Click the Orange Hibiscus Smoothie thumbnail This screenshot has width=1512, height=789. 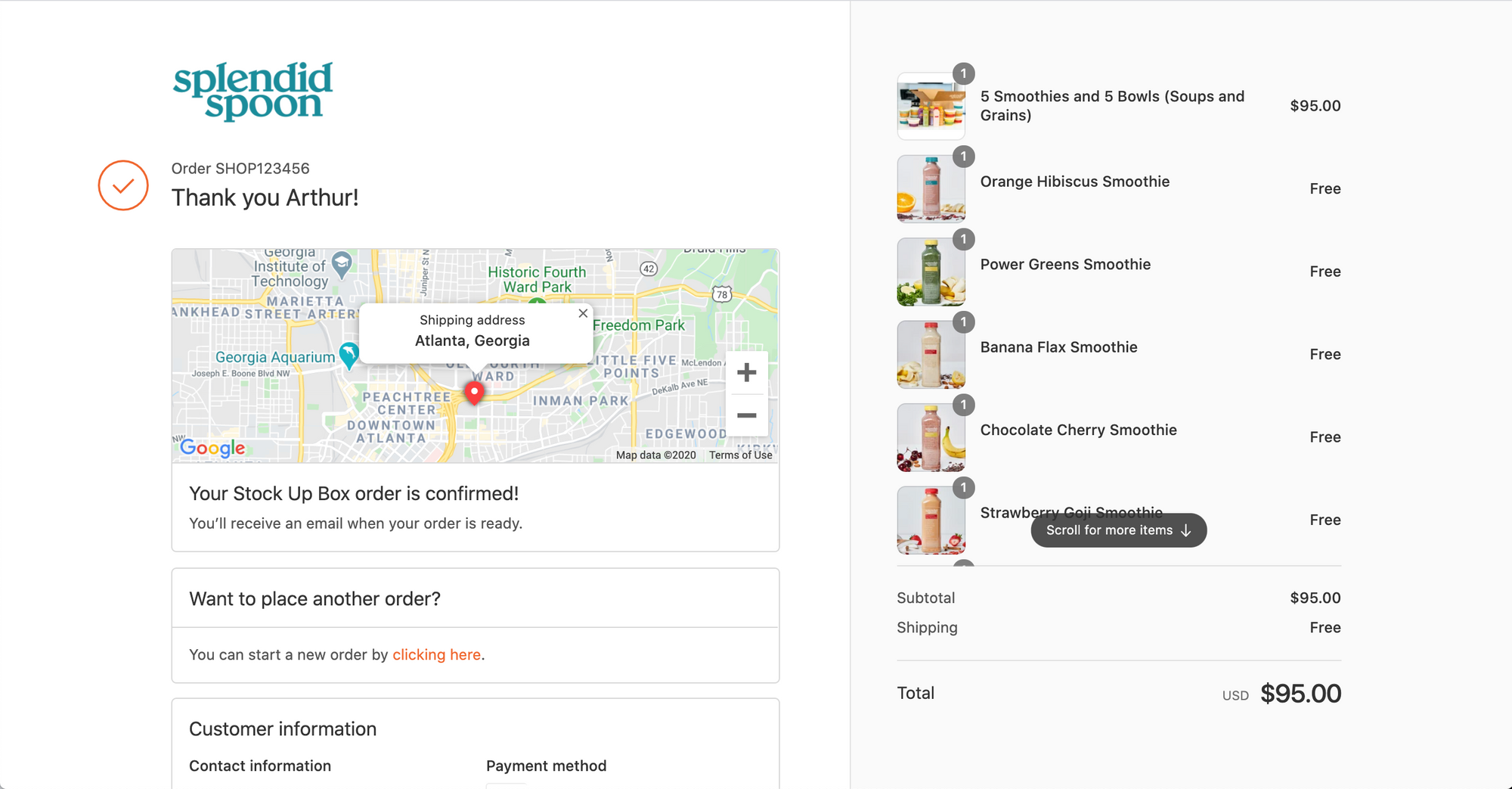[x=931, y=188]
